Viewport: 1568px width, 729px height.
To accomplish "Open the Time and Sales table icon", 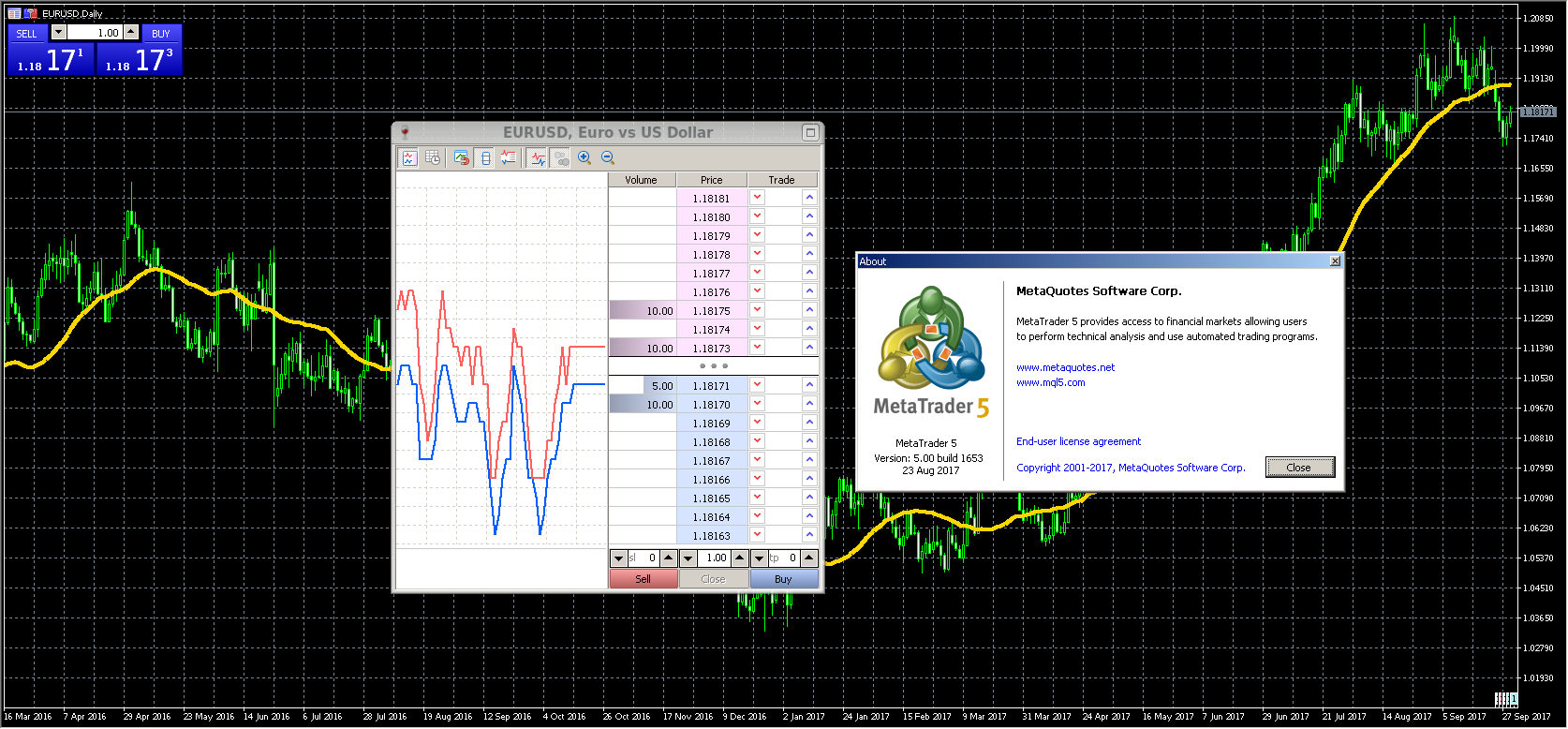I will [433, 158].
